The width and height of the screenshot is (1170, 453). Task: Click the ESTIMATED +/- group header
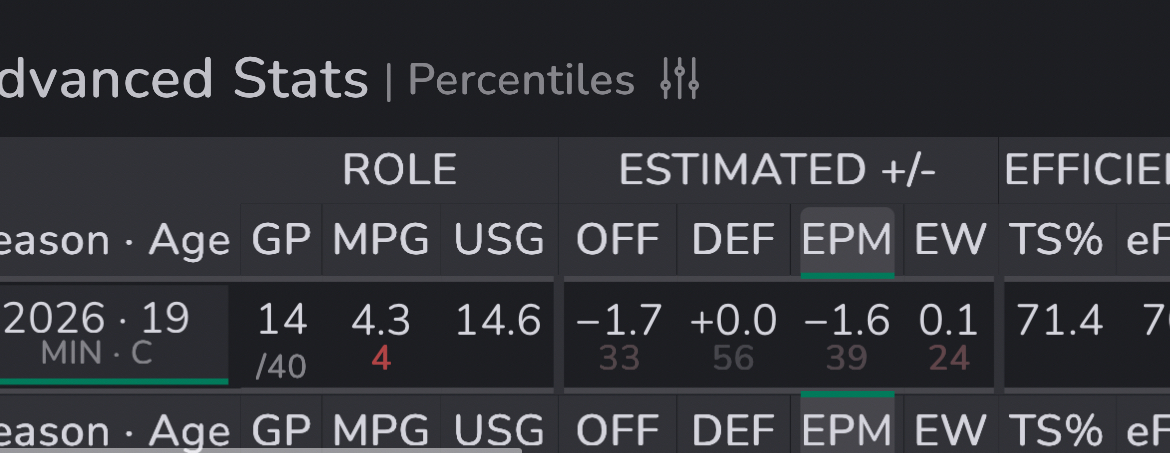point(777,170)
